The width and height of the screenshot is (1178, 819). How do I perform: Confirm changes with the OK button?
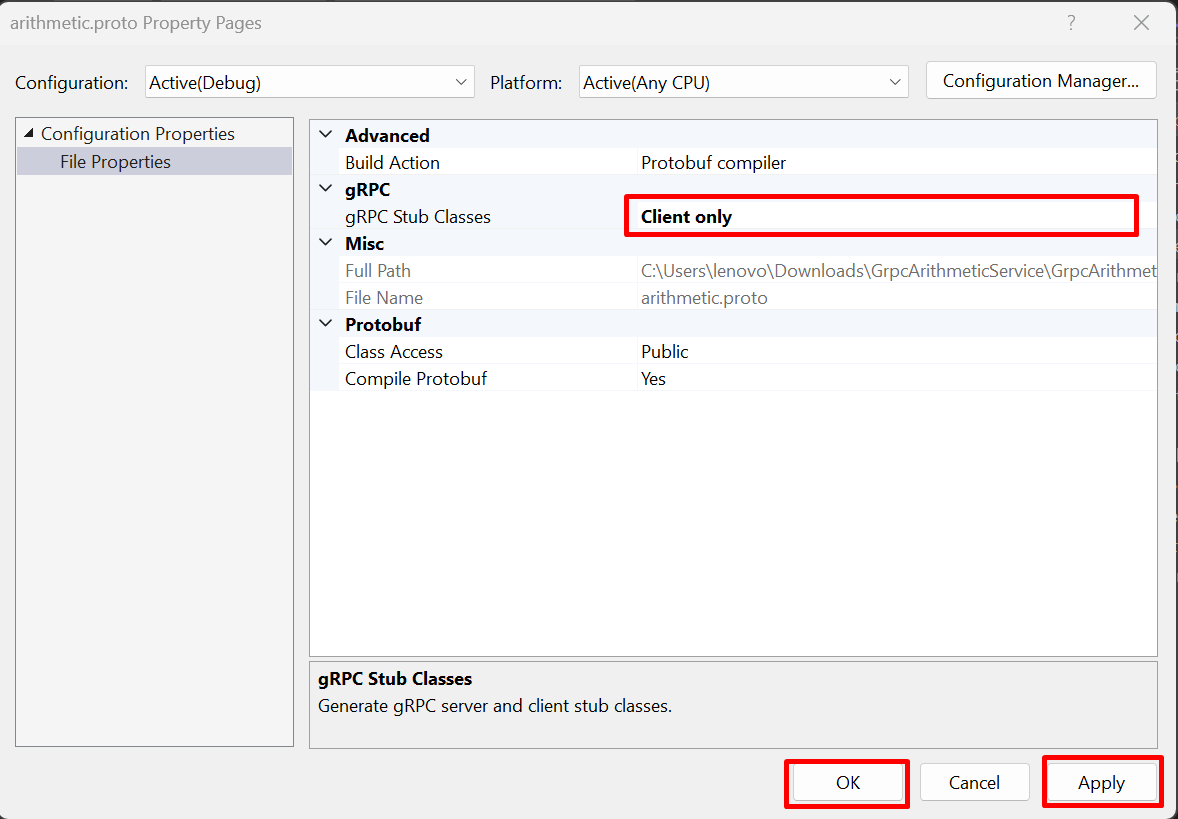tap(846, 782)
